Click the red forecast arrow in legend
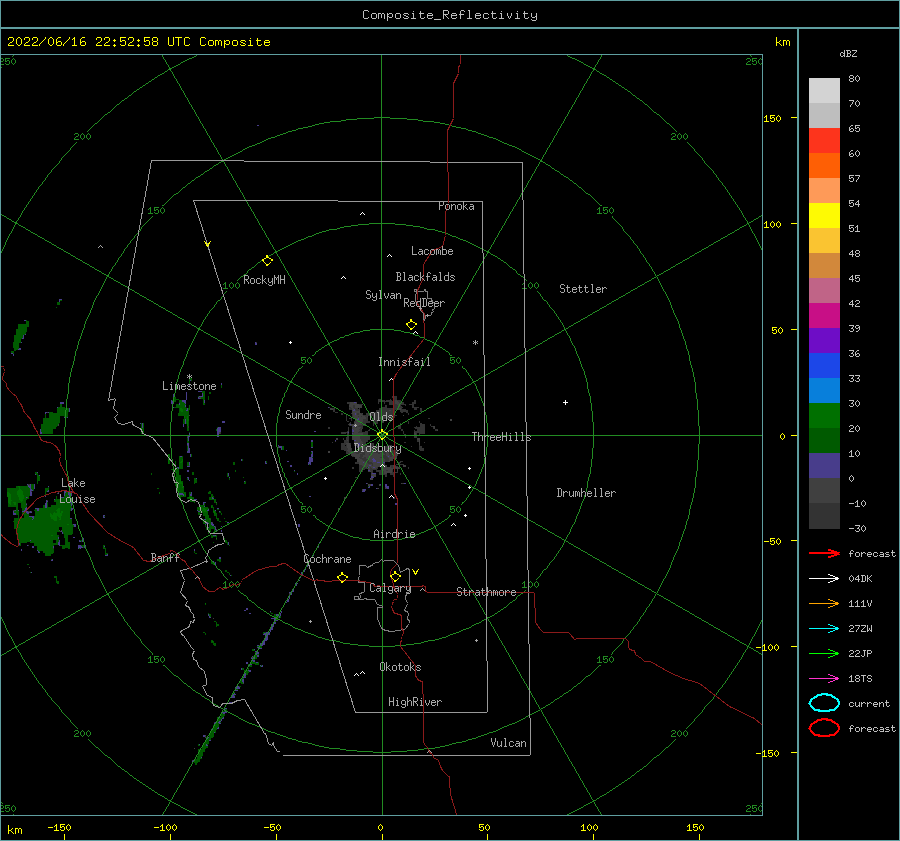900x841 pixels. [824, 553]
